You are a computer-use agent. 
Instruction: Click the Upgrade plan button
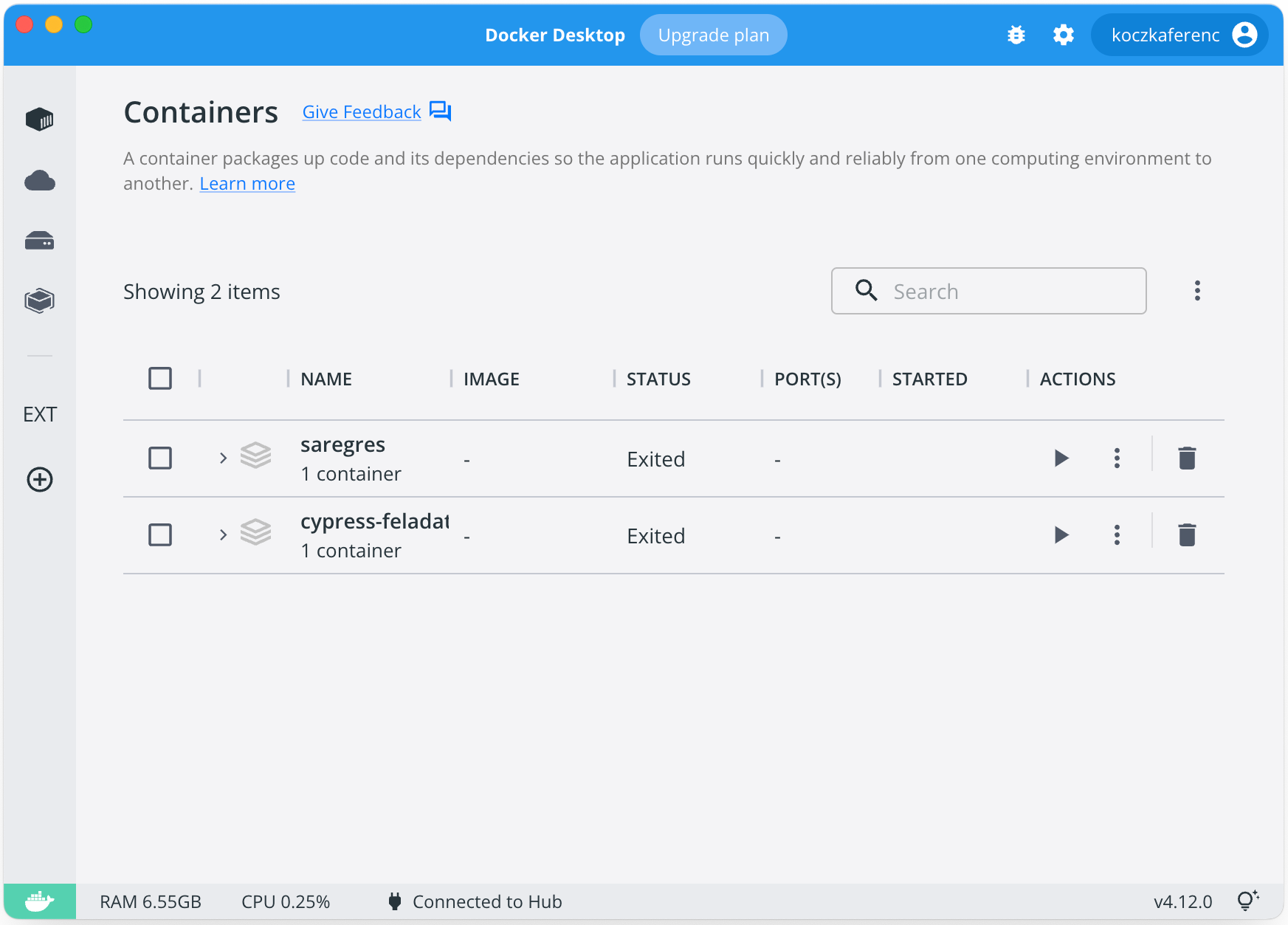coord(713,35)
